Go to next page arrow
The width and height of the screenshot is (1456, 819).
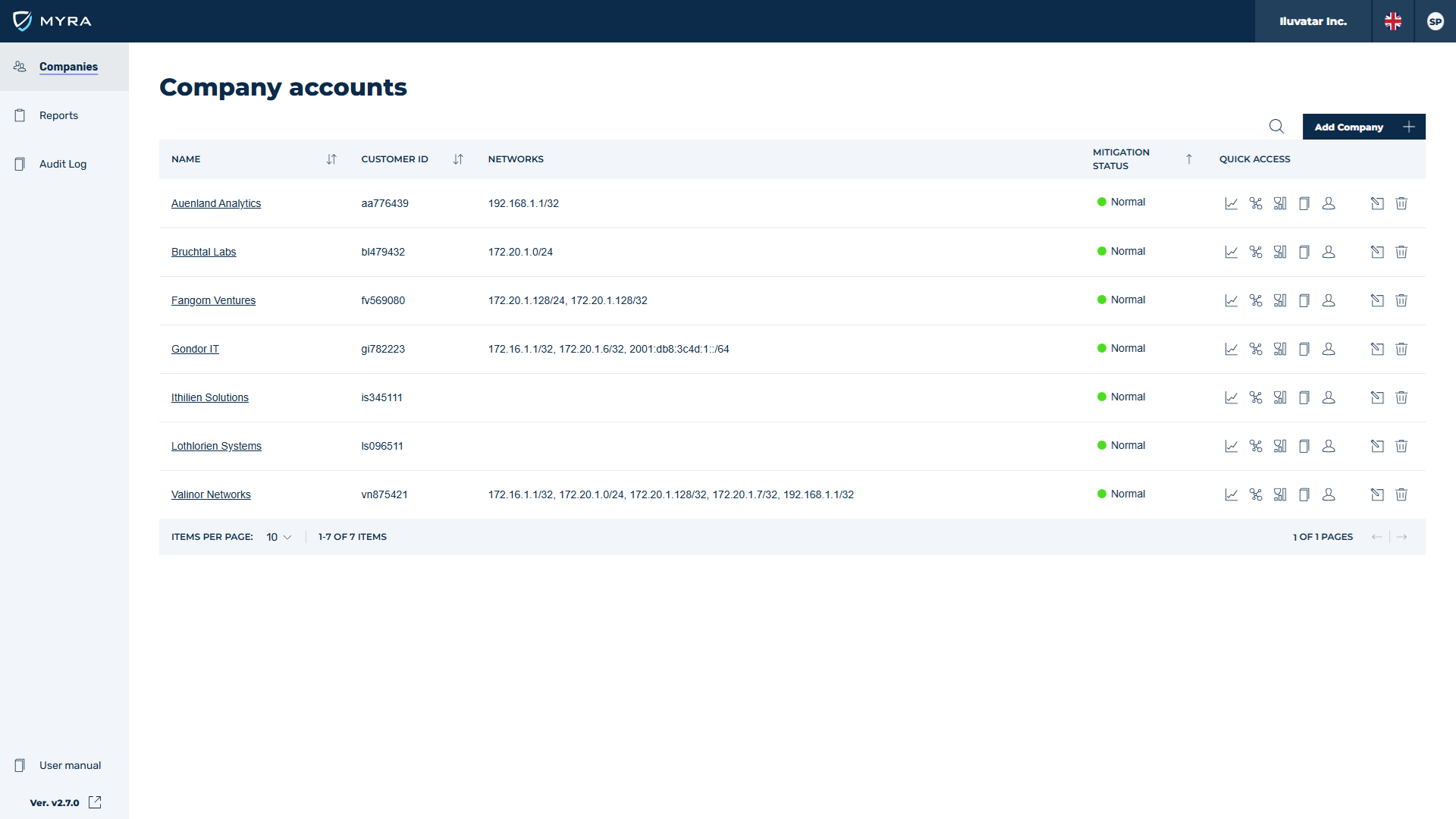pos(1402,537)
